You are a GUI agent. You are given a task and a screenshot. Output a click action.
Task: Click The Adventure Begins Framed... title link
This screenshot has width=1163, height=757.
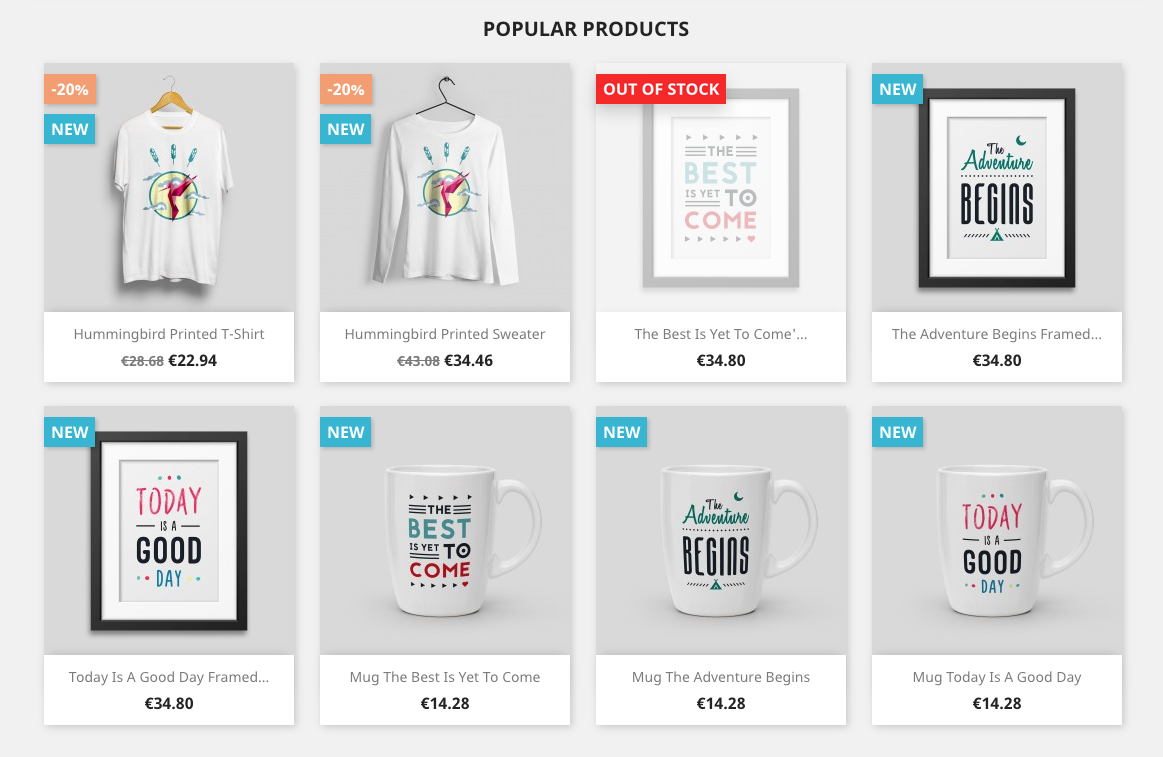(x=997, y=334)
